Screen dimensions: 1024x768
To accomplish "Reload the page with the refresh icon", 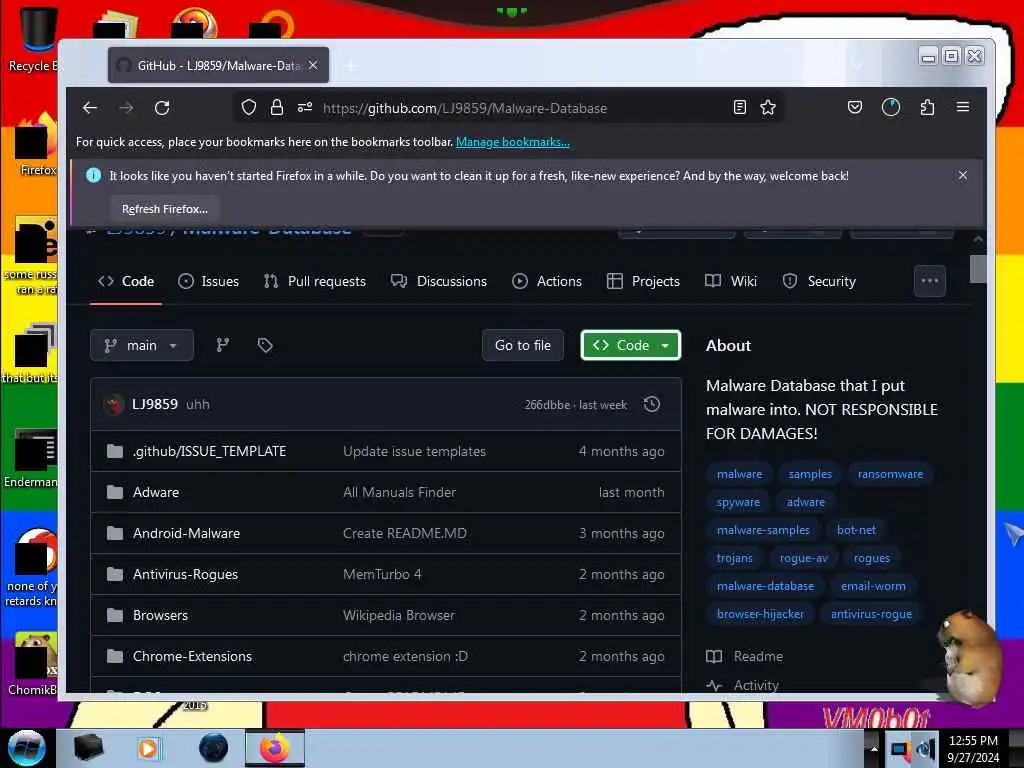I will click(162, 108).
